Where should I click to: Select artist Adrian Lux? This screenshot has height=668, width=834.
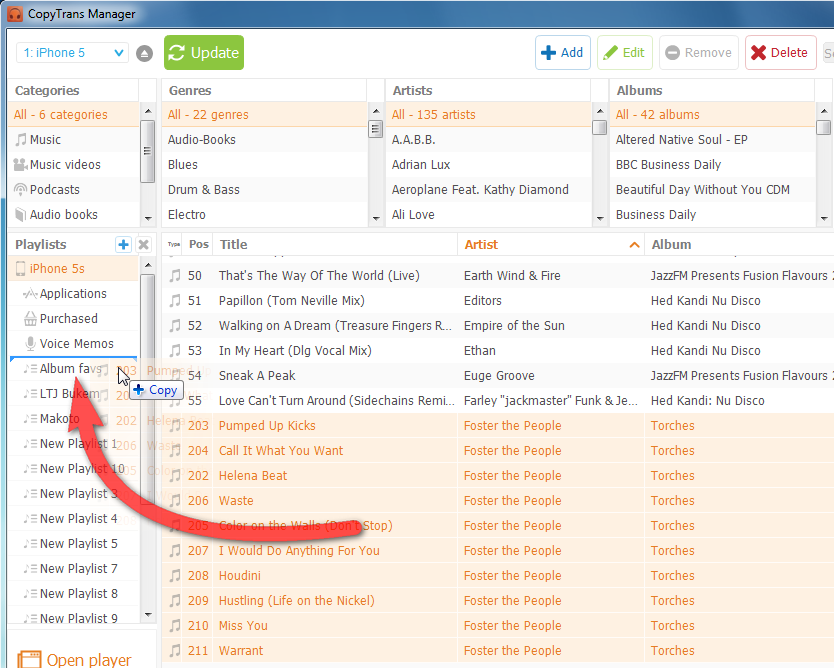click(488, 165)
